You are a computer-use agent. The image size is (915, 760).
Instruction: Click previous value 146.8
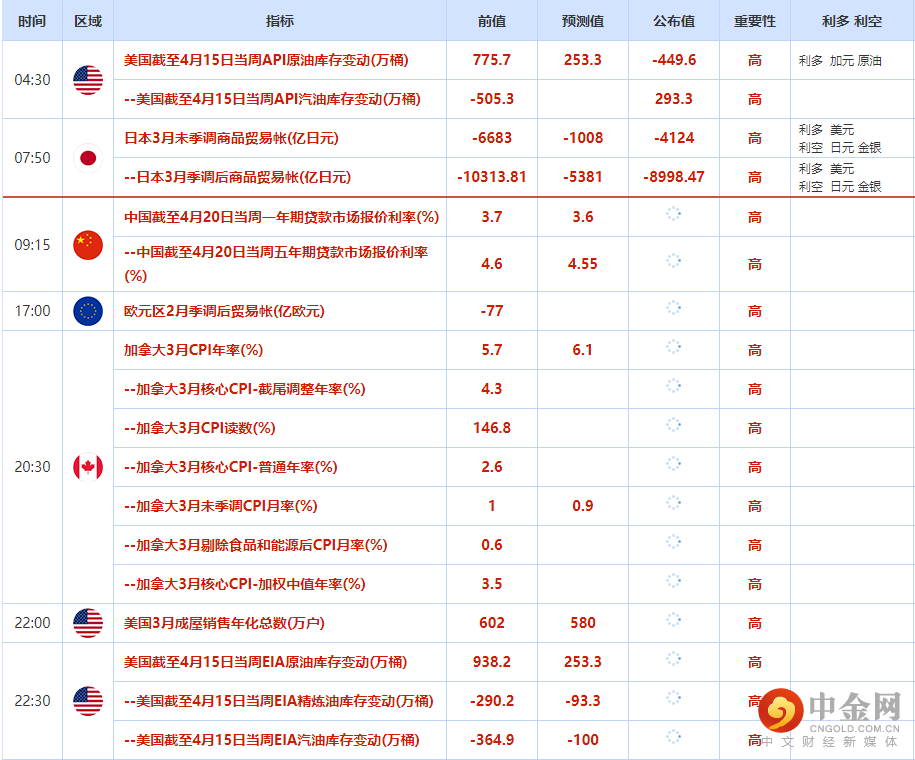coord(492,428)
